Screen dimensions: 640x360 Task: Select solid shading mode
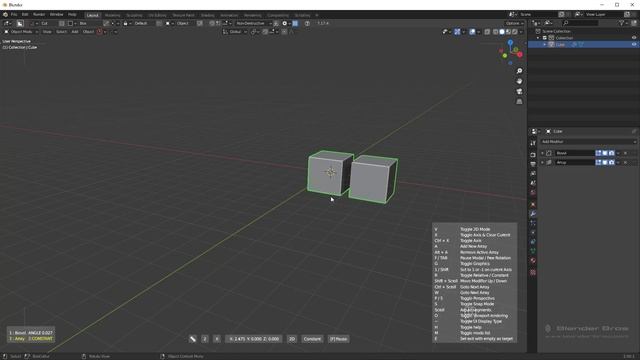[502, 32]
